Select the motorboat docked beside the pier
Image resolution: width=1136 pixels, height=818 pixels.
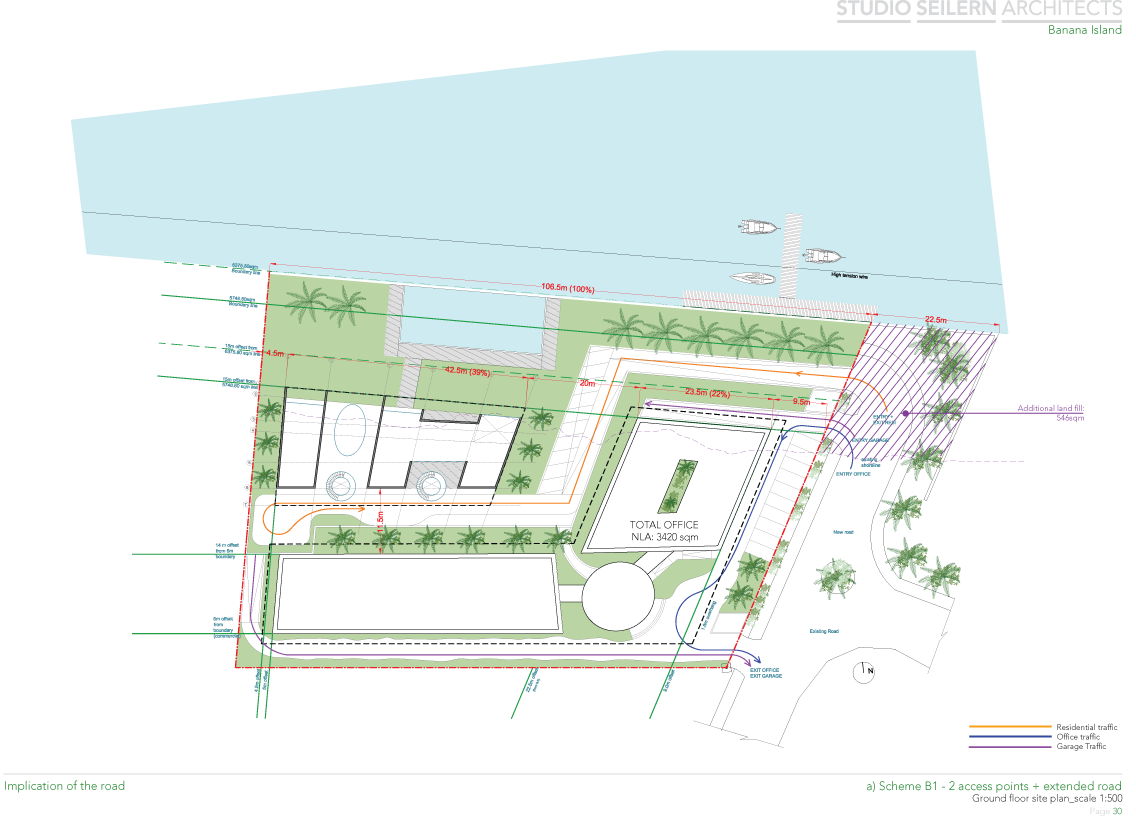758,227
